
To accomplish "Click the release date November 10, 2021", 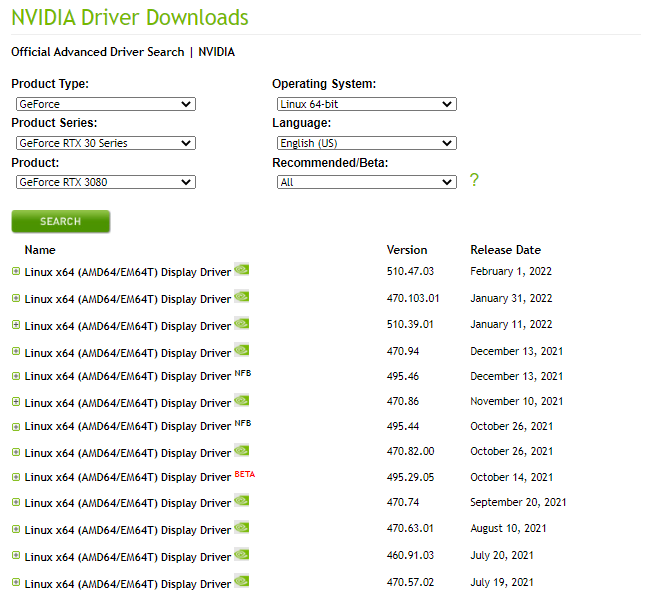I will [x=517, y=401].
